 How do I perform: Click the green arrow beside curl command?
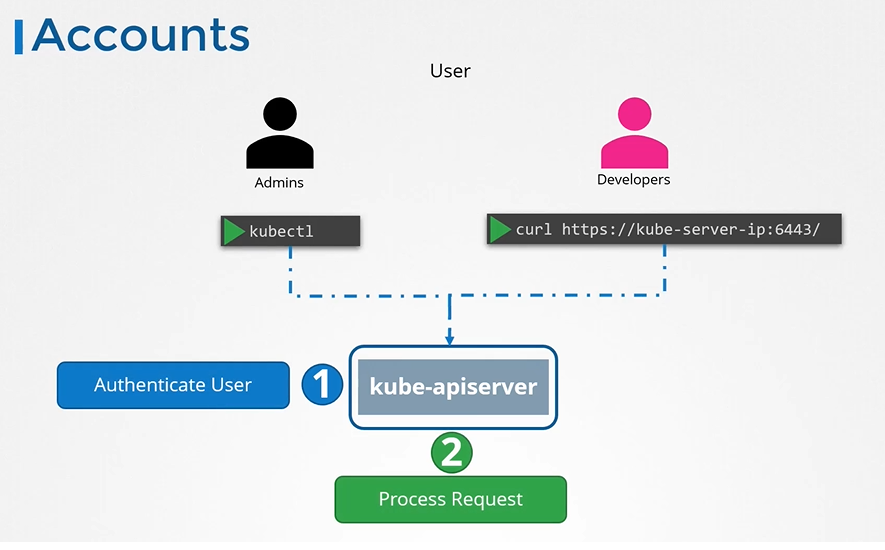[x=500, y=230]
